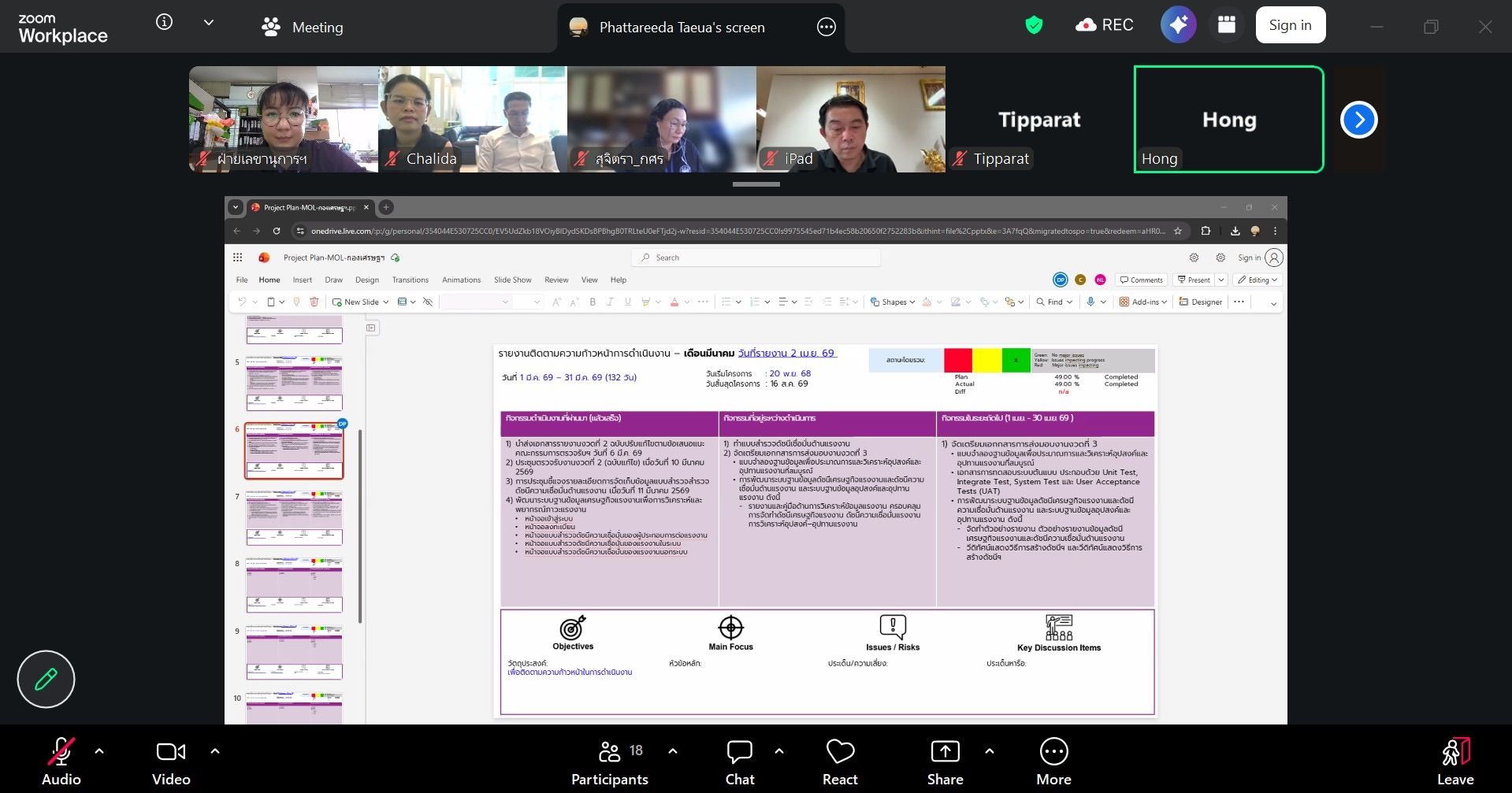1512x793 pixels.
Task: Click the meeting information icon
Action: coord(164,22)
